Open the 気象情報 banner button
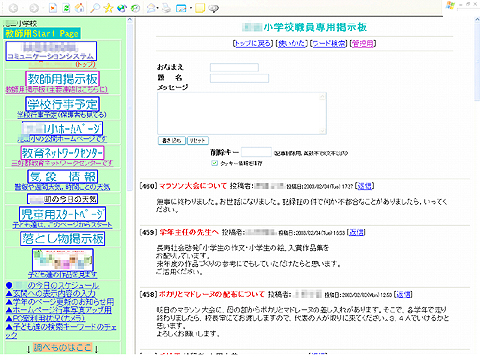This screenshot has width=480, height=360. click(x=63, y=176)
